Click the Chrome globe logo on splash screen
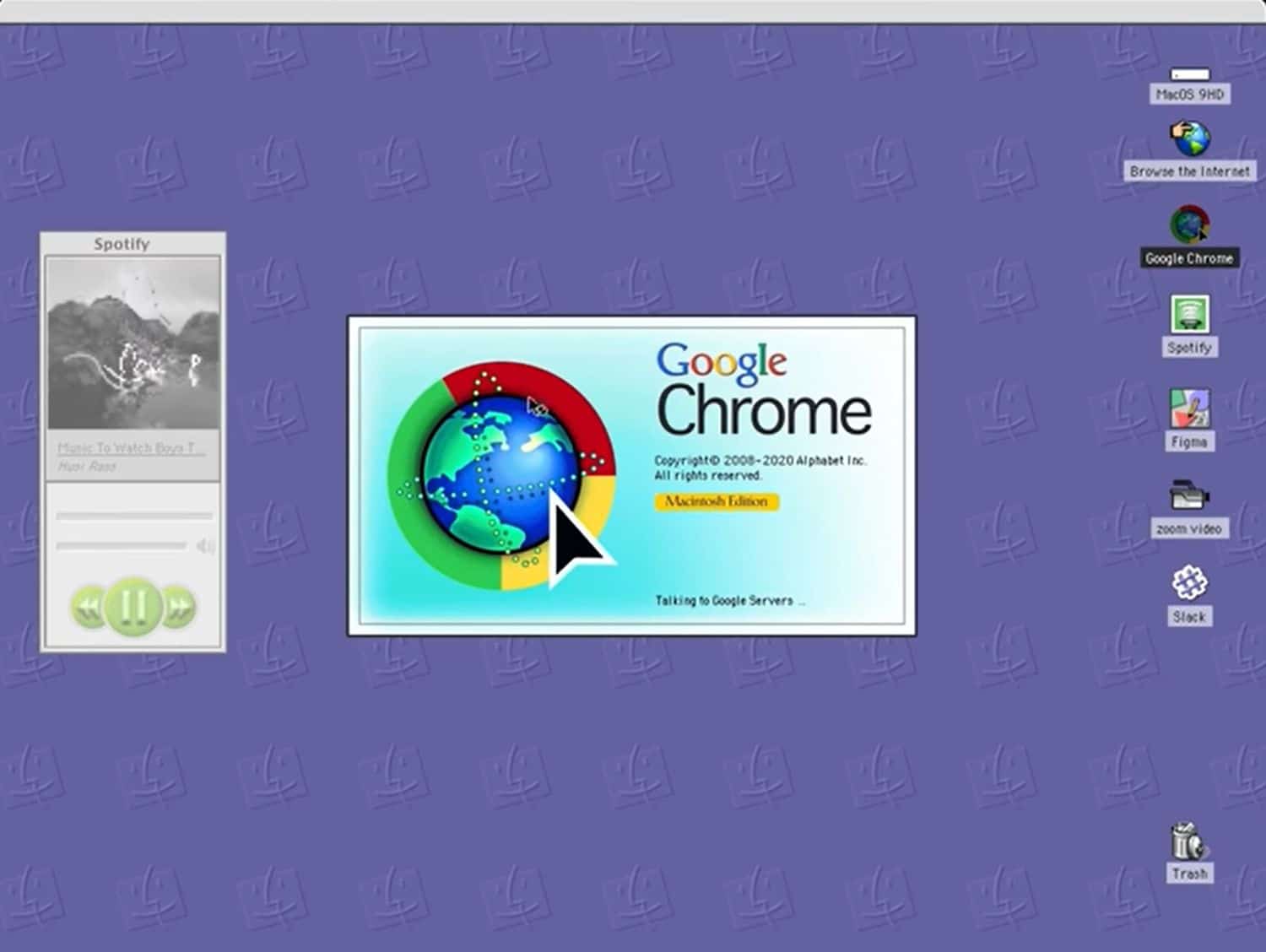 [500, 476]
